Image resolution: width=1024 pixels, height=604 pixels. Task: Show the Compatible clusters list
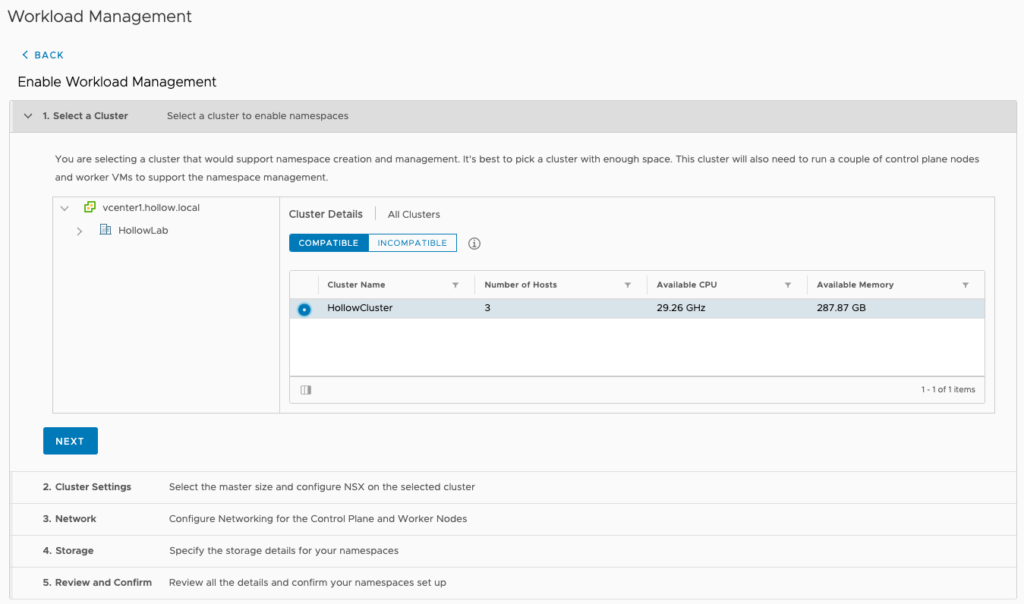tap(328, 243)
